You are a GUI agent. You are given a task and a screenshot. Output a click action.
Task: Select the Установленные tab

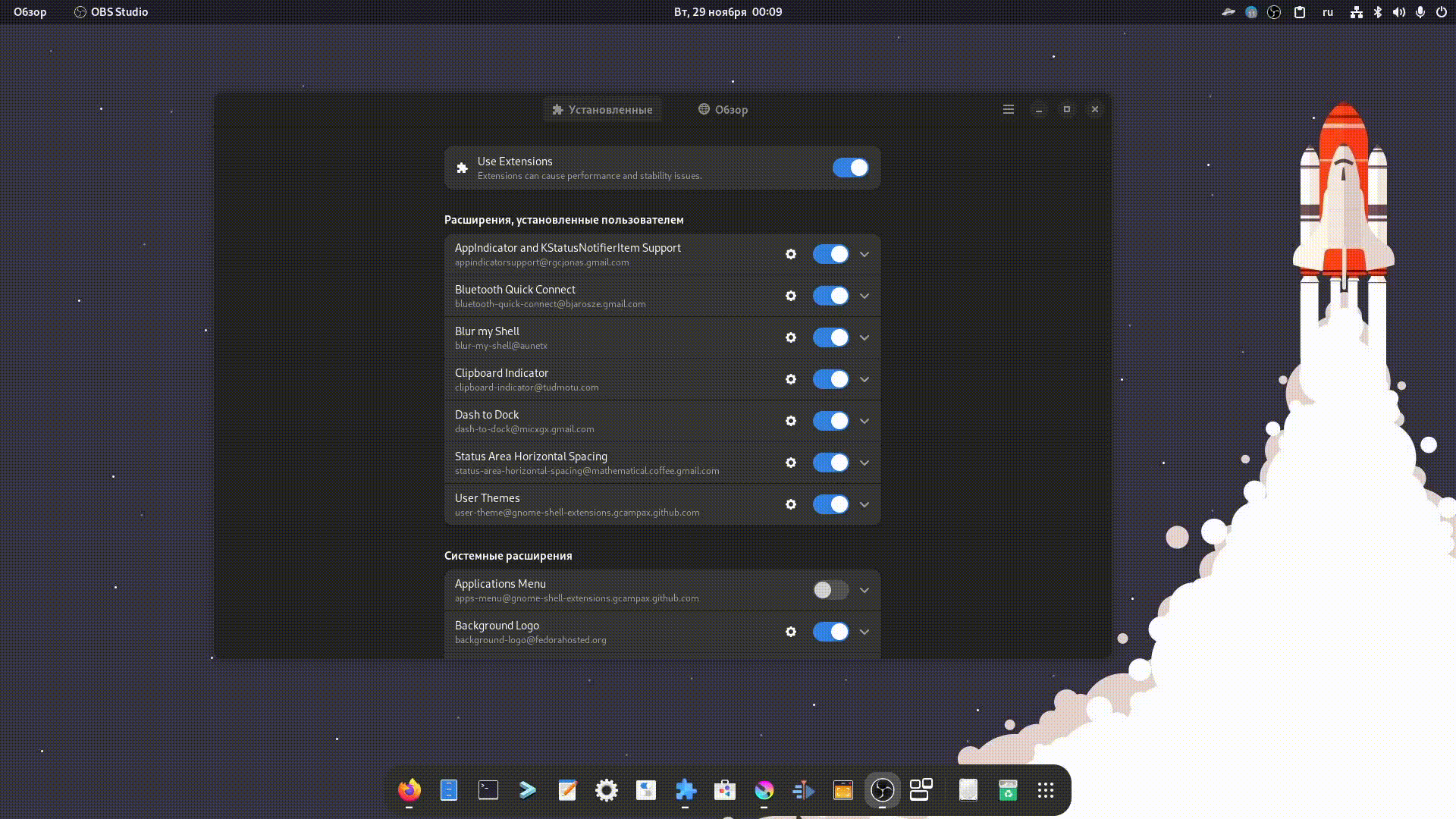[602, 109]
